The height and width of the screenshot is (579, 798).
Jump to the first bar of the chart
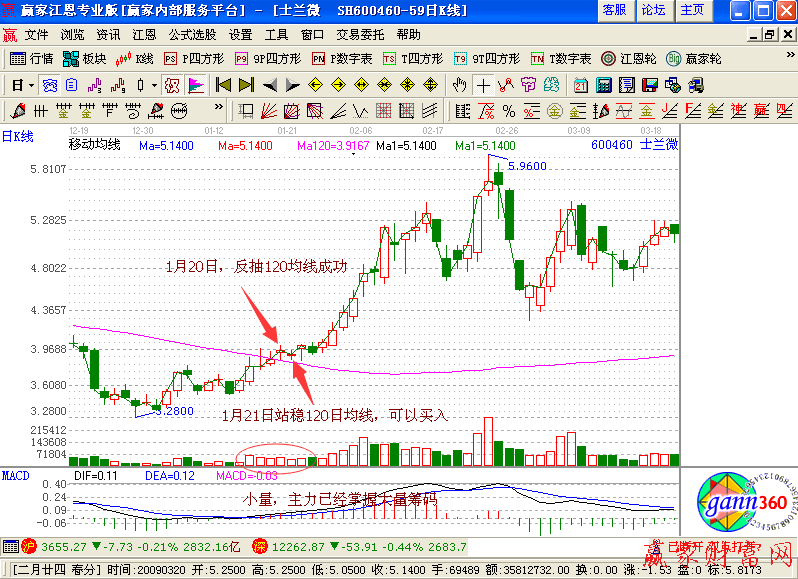point(223,85)
